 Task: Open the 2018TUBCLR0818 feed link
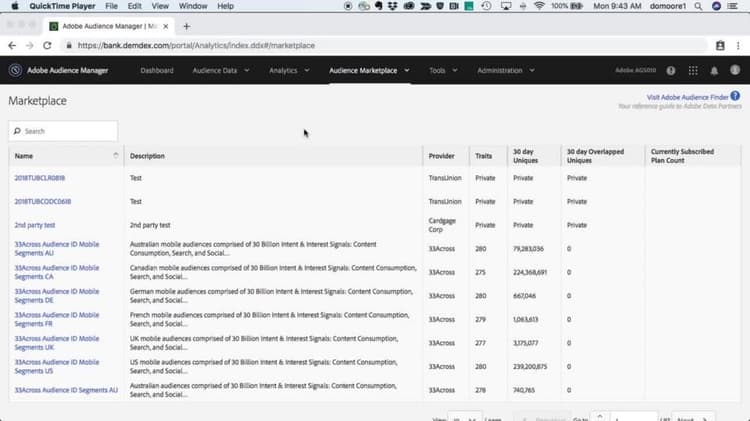40,178
